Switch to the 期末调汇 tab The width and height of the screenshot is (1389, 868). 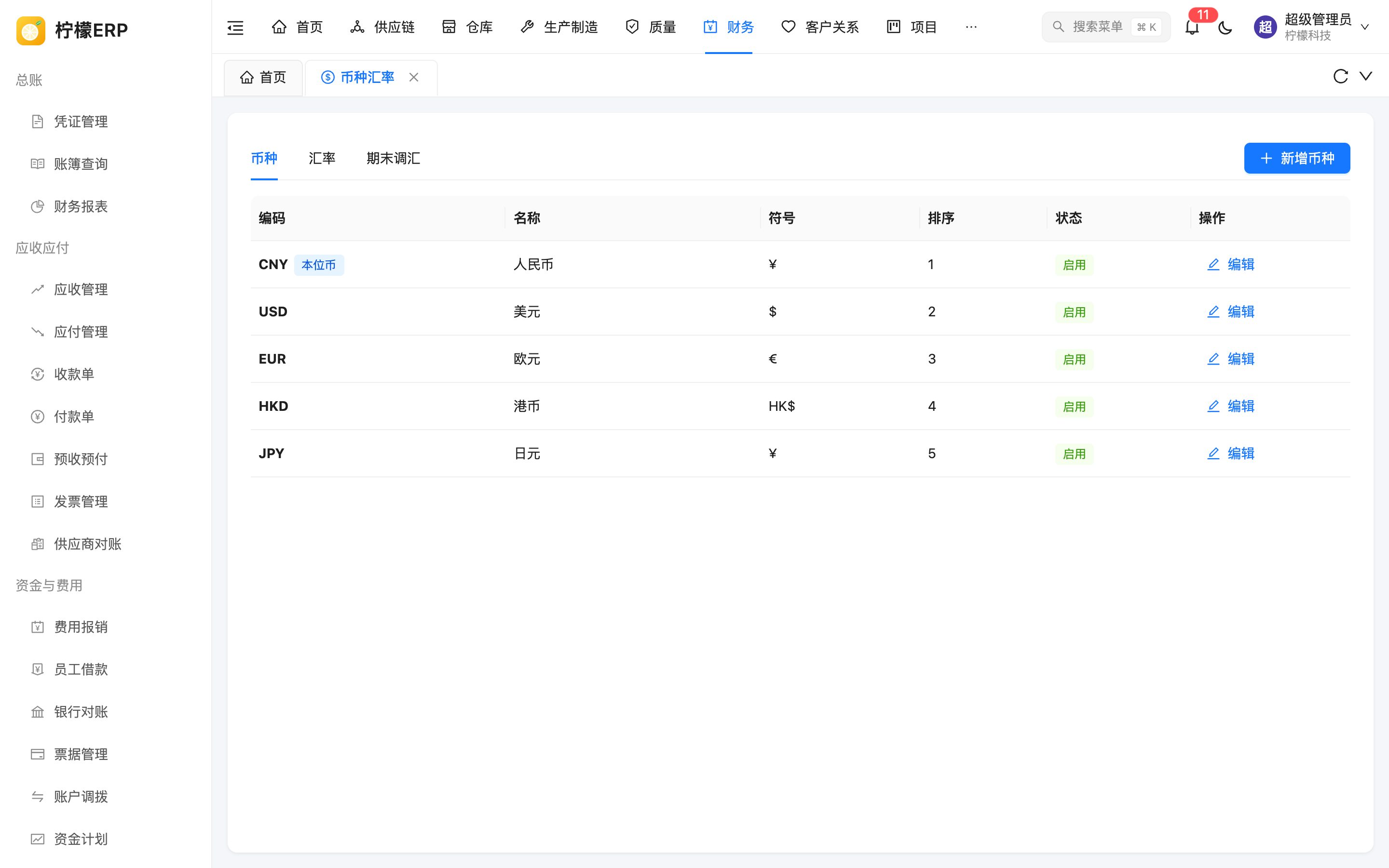pyautogui.click(x=393, y=159)
